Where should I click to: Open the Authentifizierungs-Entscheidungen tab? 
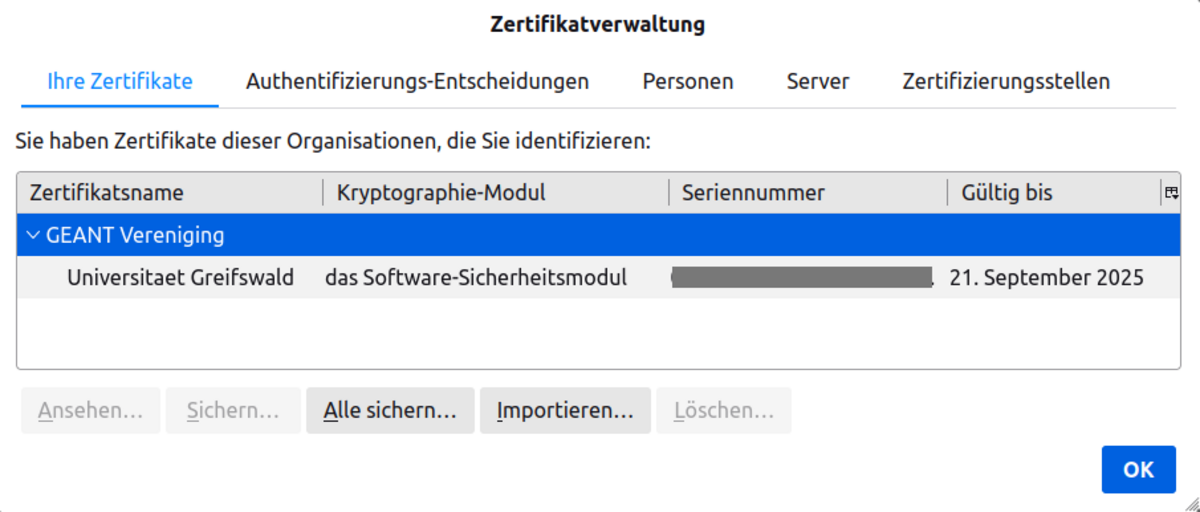pos(417,82)
